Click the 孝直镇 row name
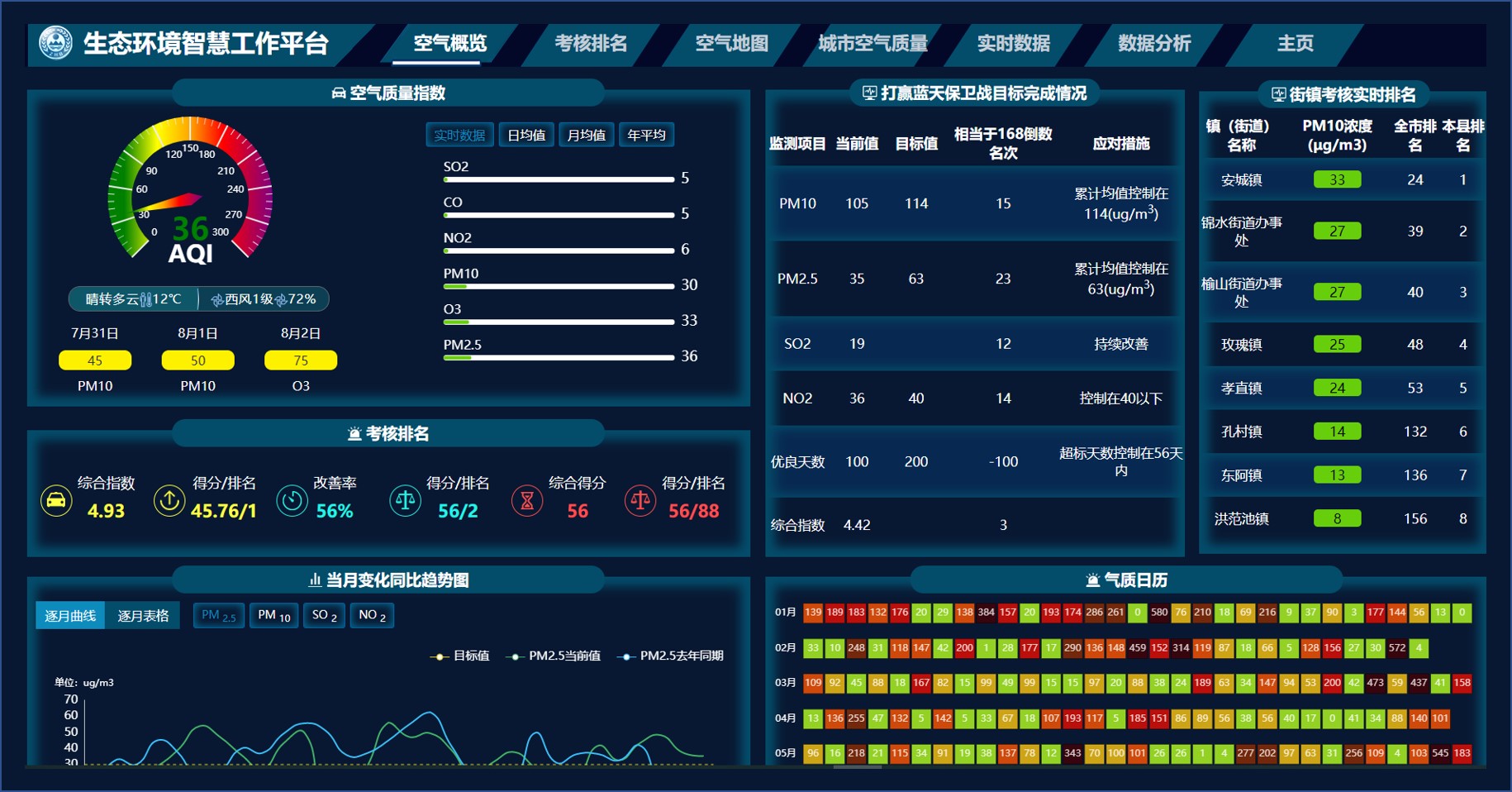Viewport: 1512px width, 792px height. (1241, 388)
